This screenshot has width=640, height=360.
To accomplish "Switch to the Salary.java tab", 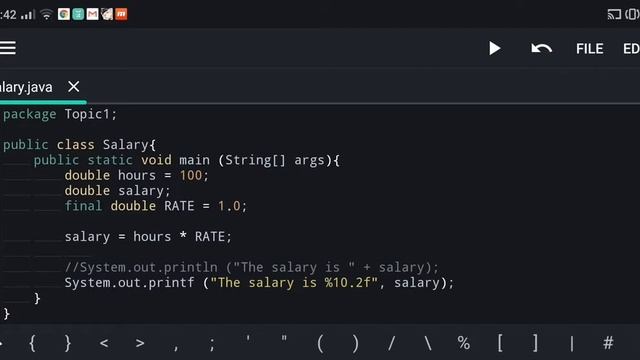I will 26,87.
